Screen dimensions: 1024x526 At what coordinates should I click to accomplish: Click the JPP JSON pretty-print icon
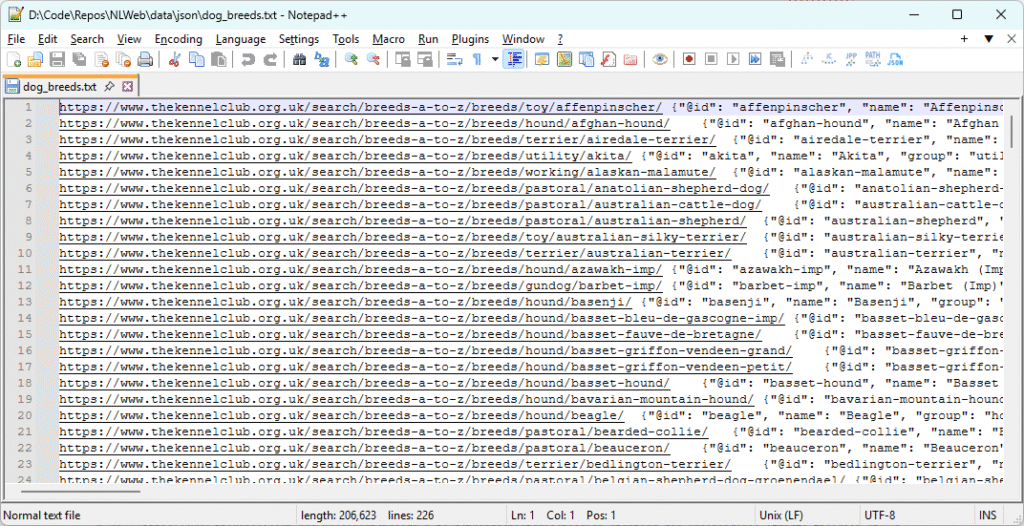pos(851,60)
